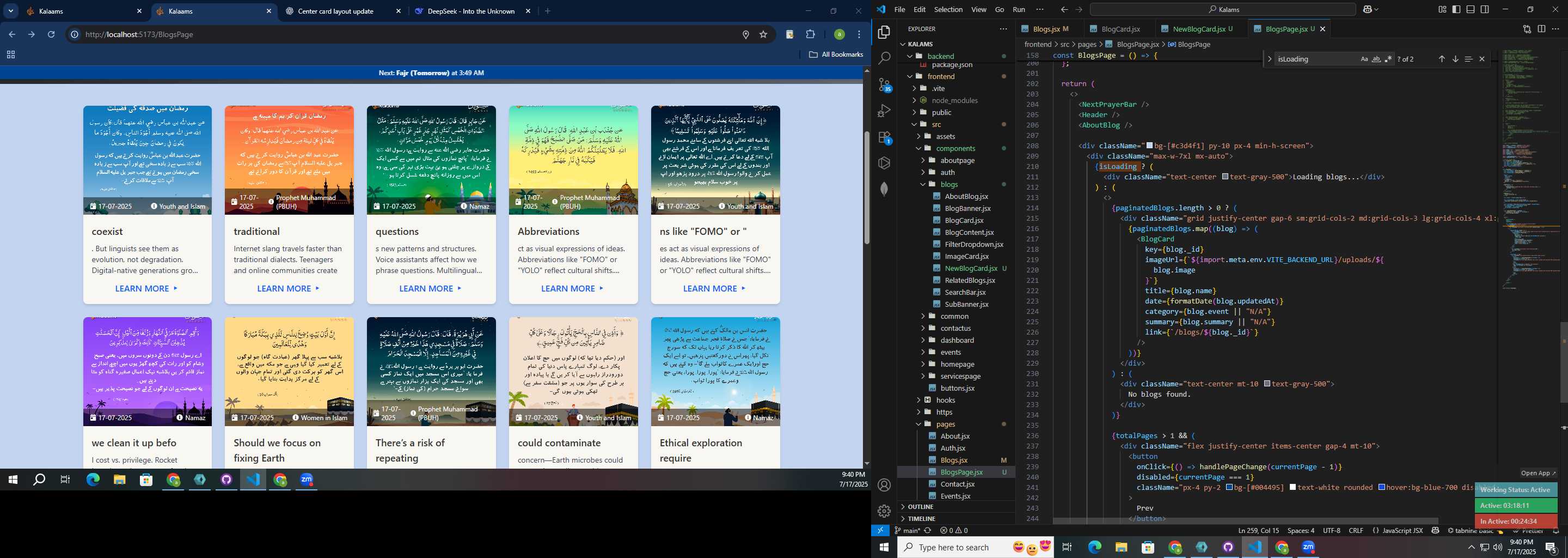Viewport: 1568px width, 558px height.
Task: Reload the localhost page in the browser
Action: coord(51,35)
